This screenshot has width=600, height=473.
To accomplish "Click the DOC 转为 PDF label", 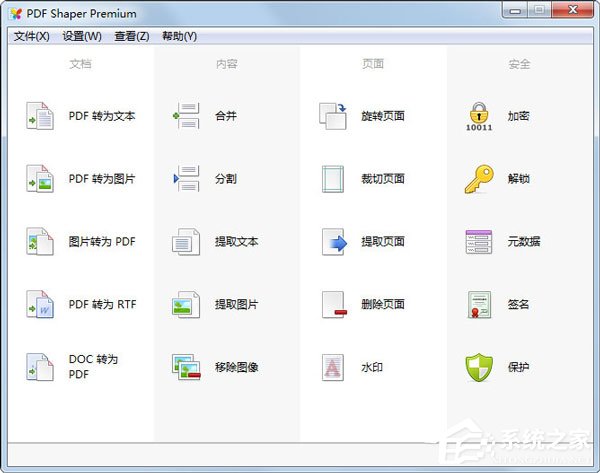I will click(x=93, y=367).
